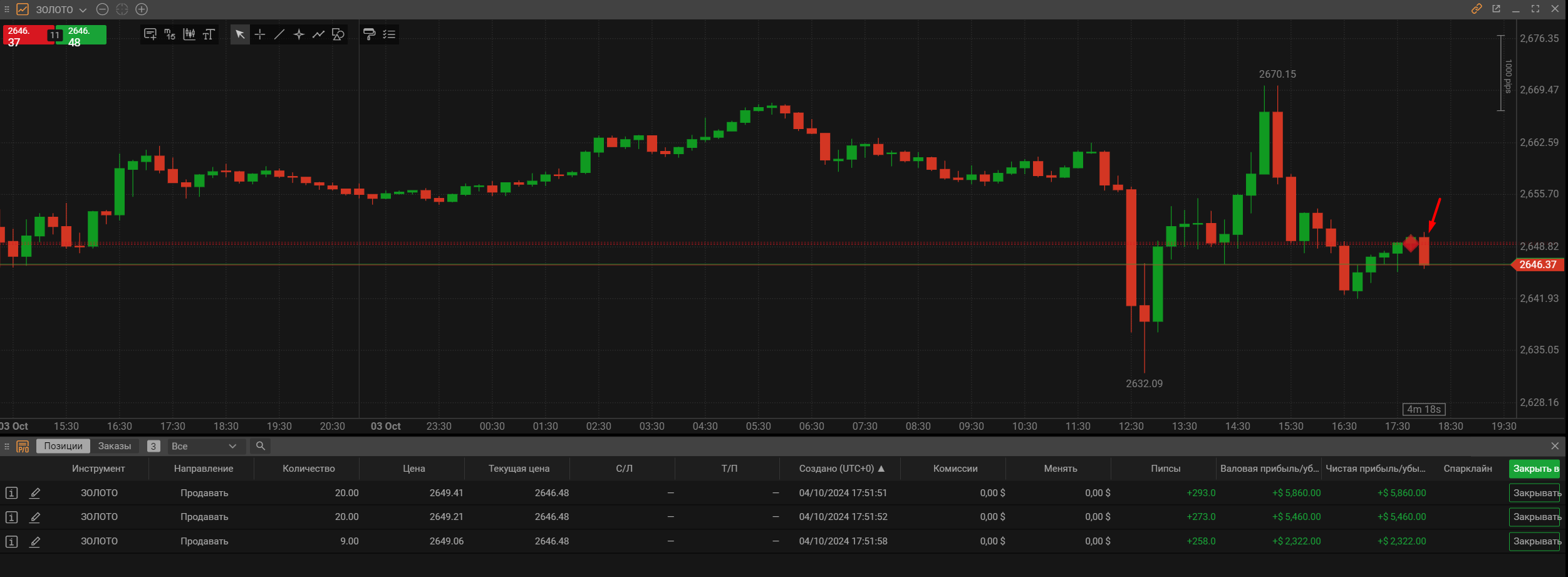1568x577 pixels.
Task: Sort by Создано (UTC+0) column header
Action: [x=842, y=469]
